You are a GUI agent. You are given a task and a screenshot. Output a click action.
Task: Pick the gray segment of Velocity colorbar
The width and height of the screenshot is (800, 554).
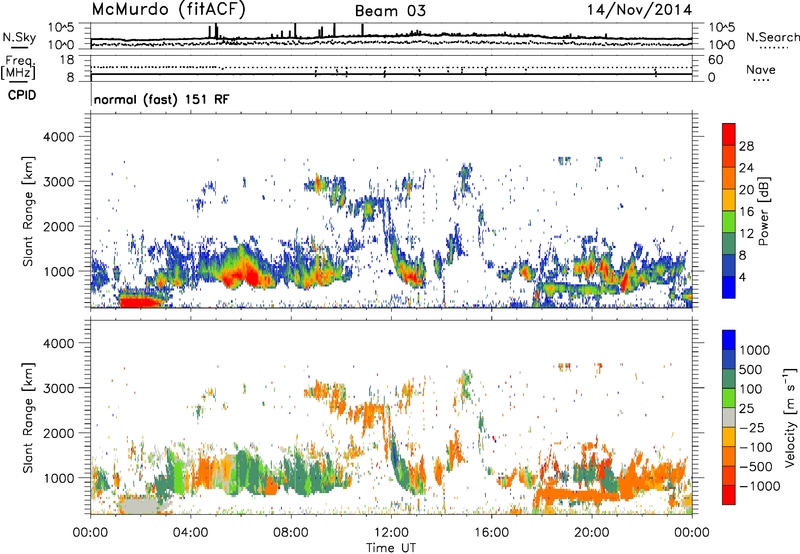(x=729, y=417)
